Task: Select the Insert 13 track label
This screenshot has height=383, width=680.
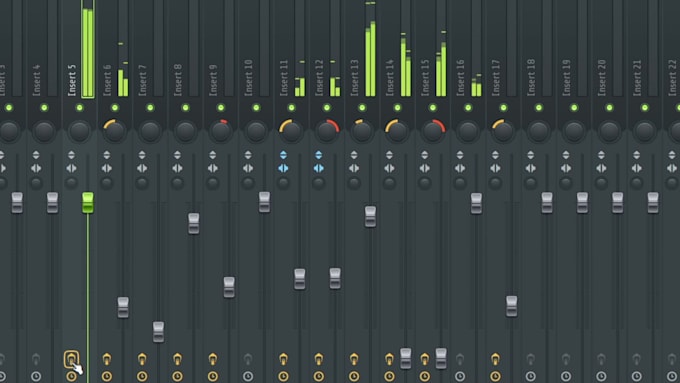Action: tap(354, 78)
